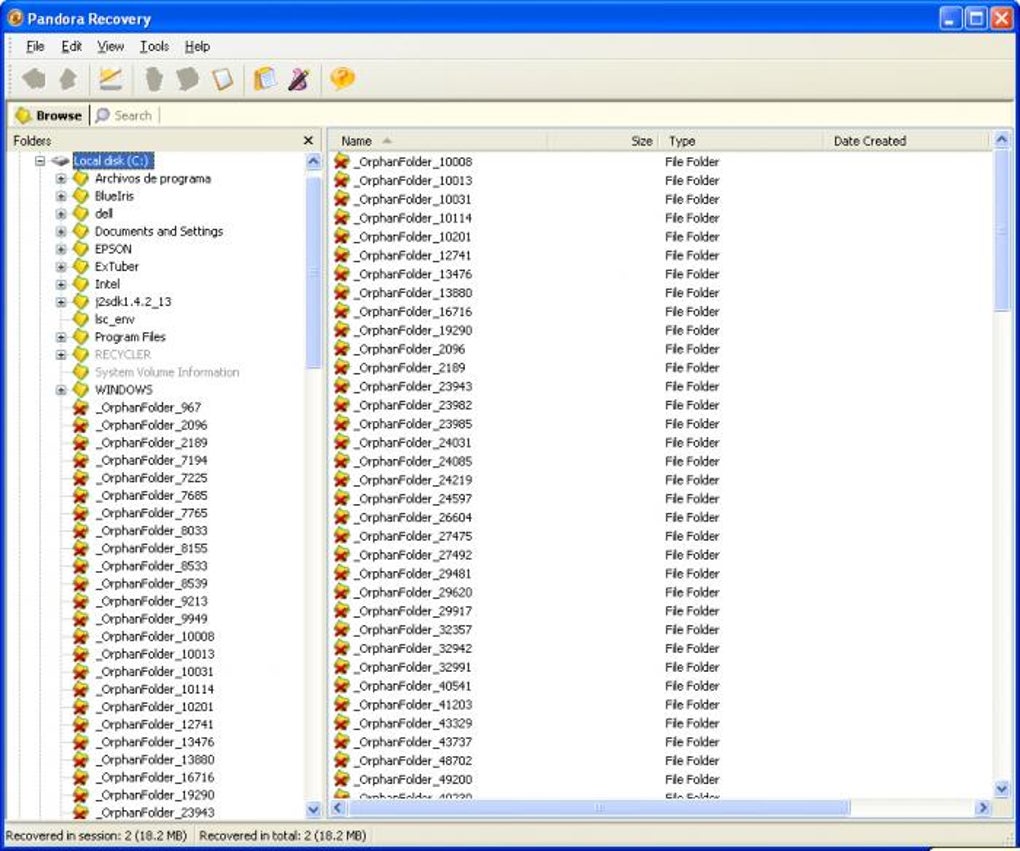Click deleted icon of _OrphanFolder_49200 in list
The width and height of the screenshot is (1020, 851).
pos(342,779)
